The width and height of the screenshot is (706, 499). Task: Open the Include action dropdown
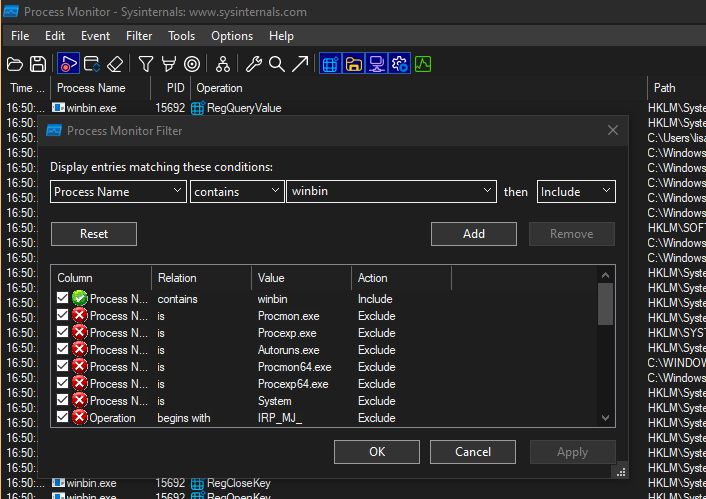click(x=576, y=191)
